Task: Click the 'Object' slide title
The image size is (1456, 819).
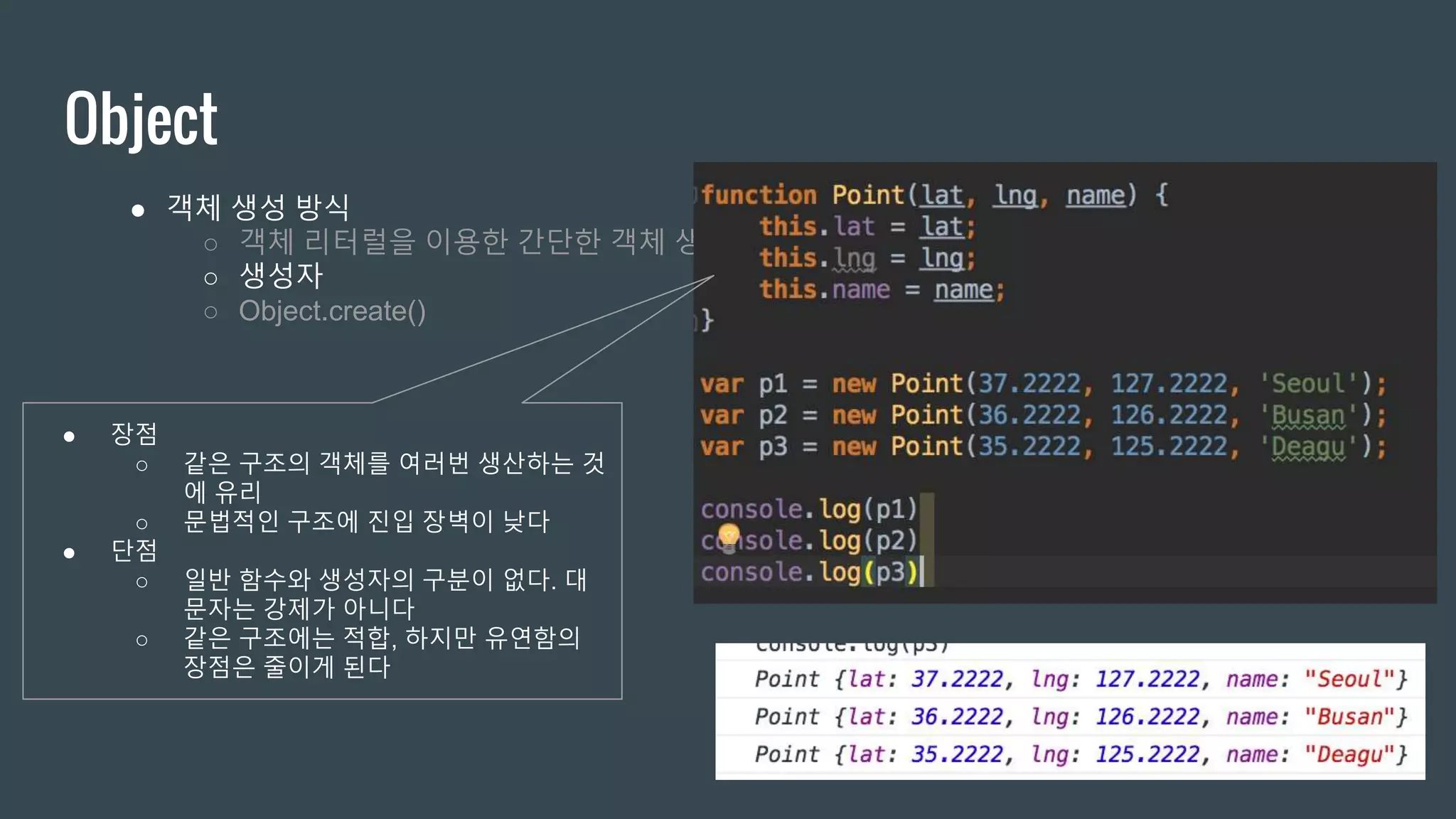Action: pyautogui.click(x=141, y=119)
